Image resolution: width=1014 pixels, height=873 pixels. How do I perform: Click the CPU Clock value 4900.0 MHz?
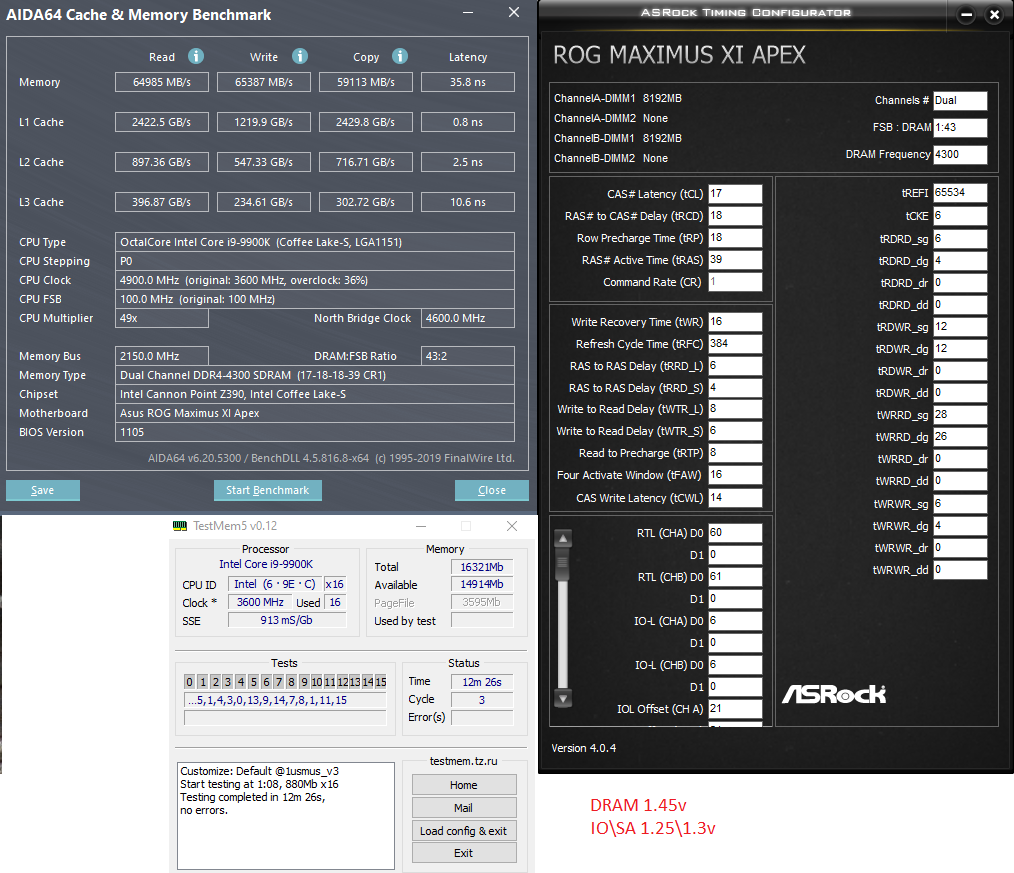click(315, 281)
